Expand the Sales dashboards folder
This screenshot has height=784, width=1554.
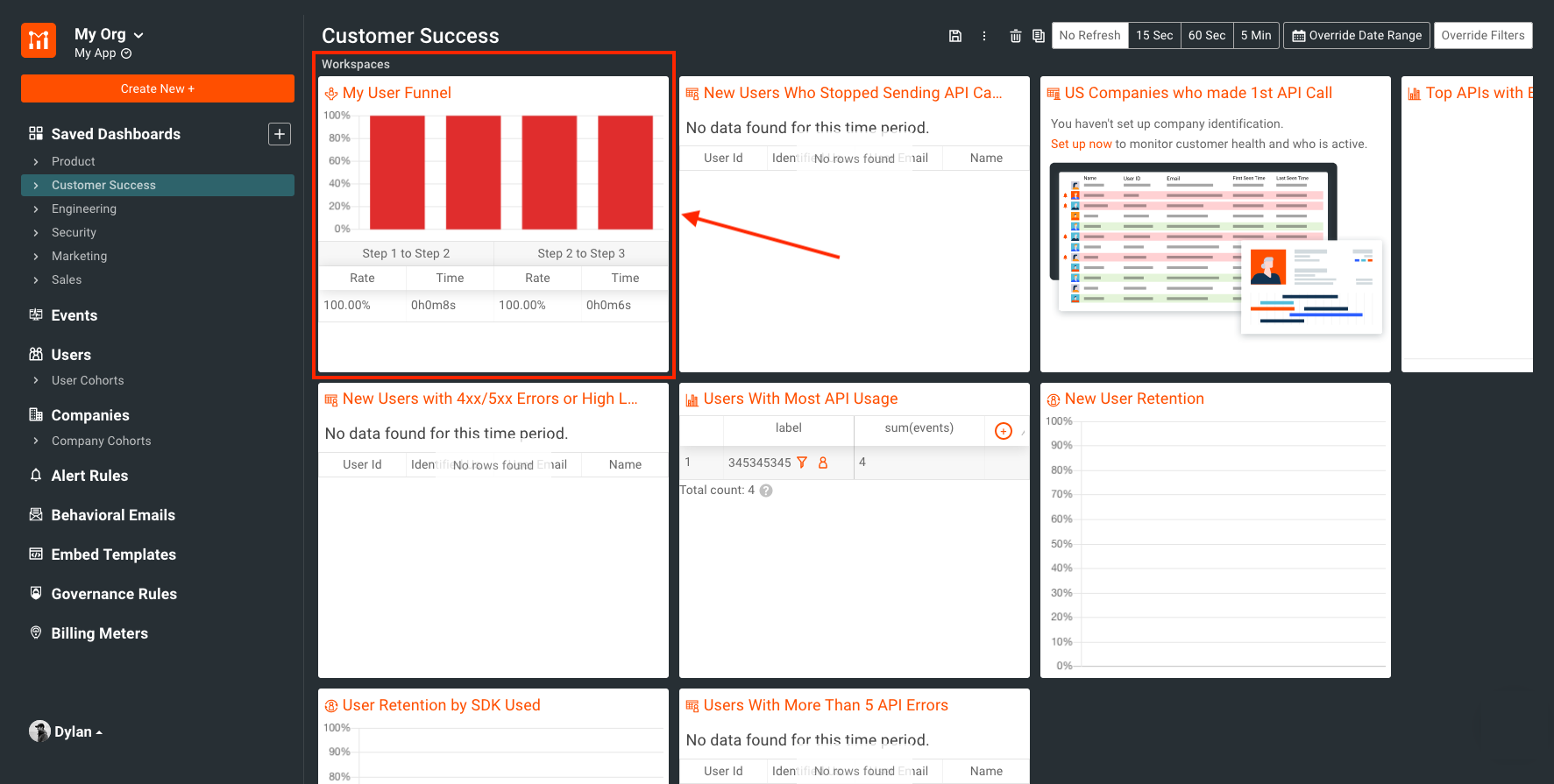[x=36, y=279]
